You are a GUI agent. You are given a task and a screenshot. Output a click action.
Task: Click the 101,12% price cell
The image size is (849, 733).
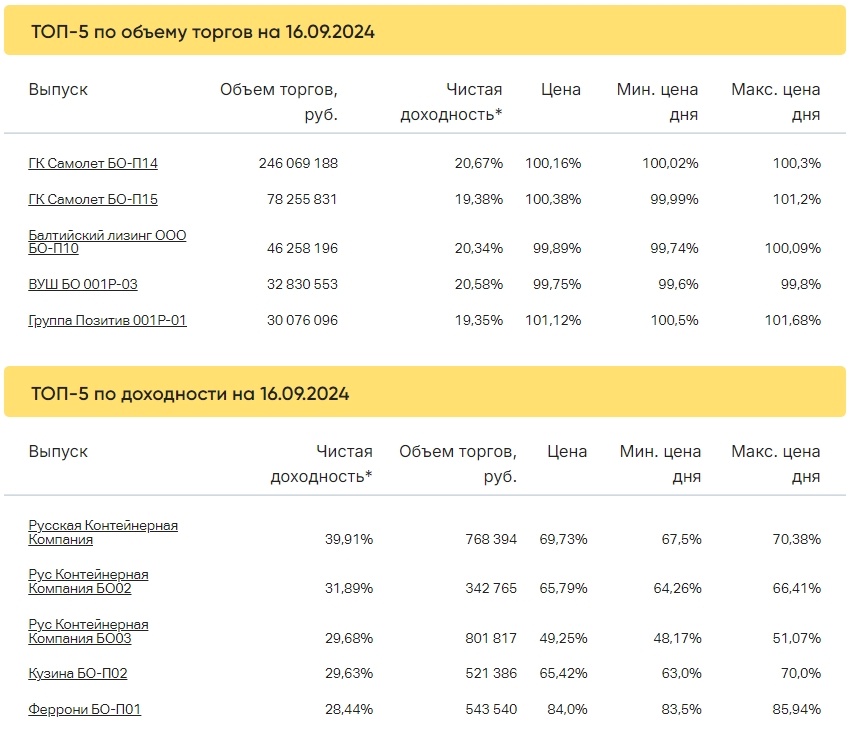[553, 320]
